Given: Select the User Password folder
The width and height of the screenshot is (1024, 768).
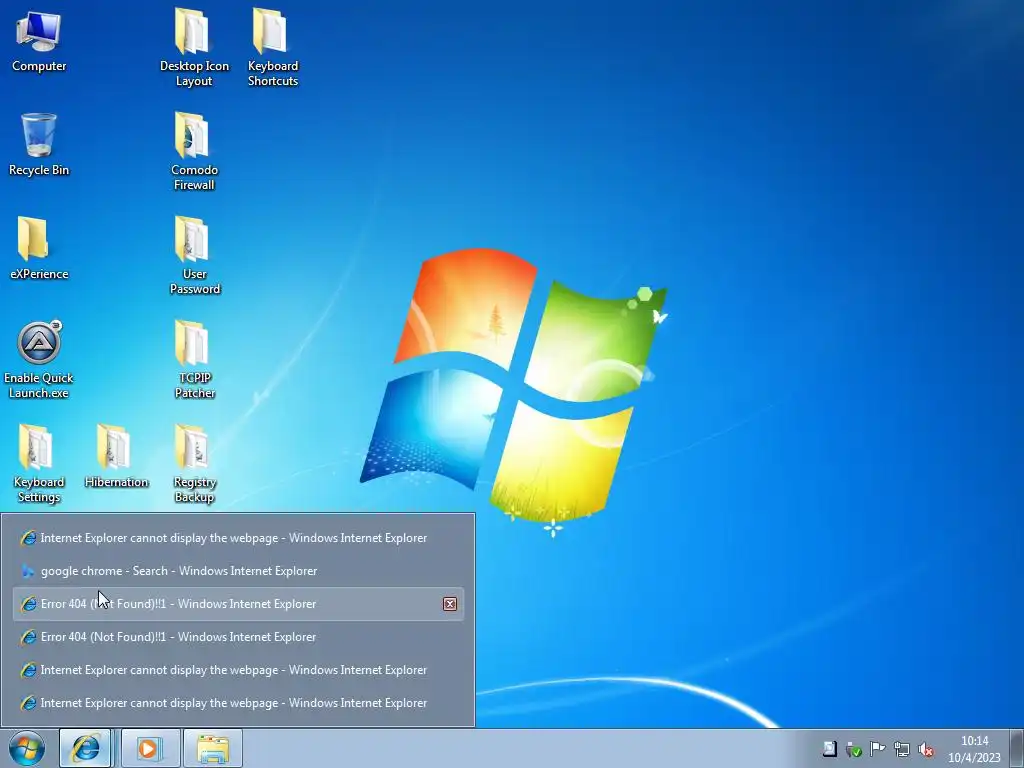Looking at the screenshot, I should tap(195, 255).
